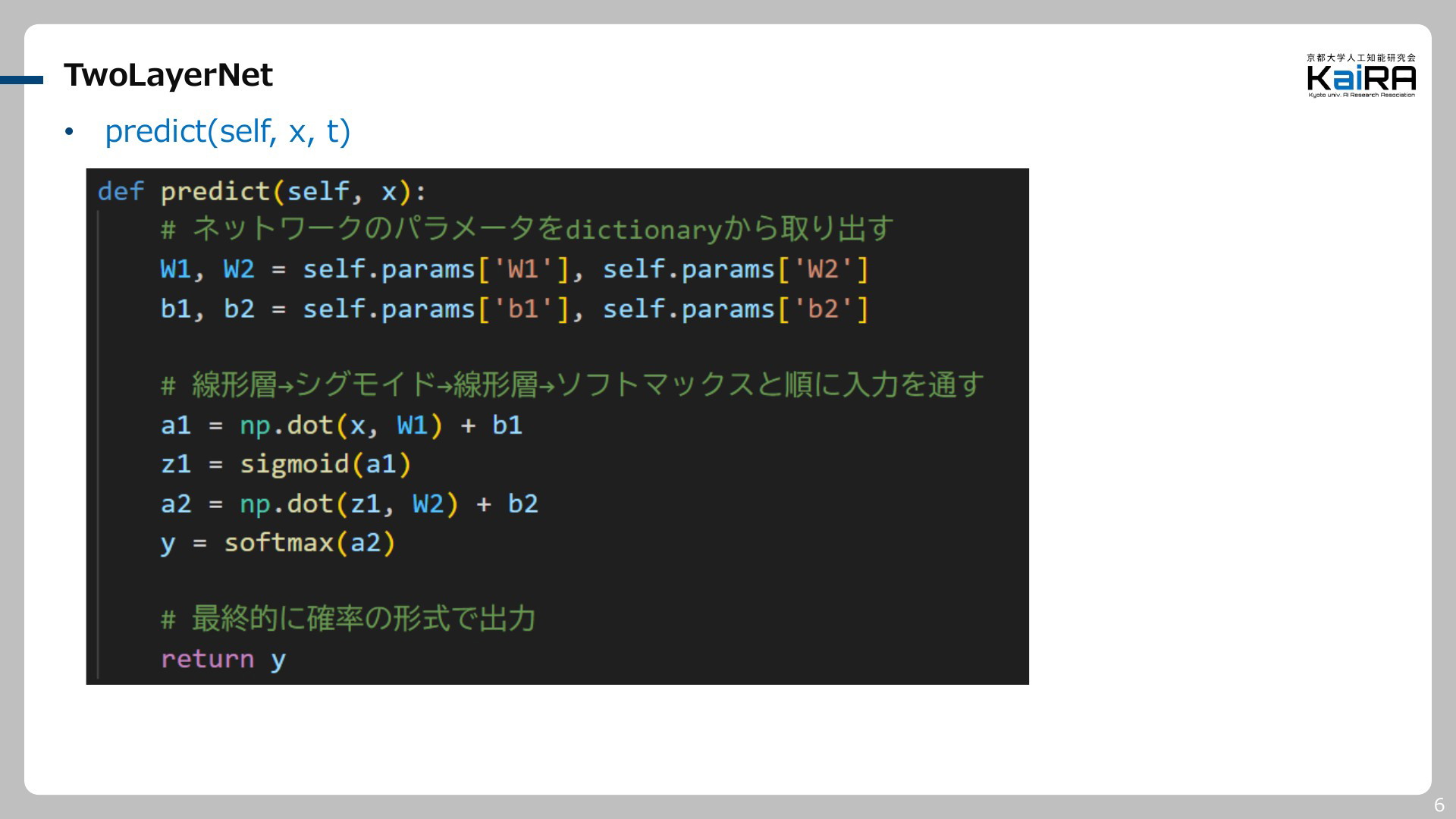Click the W1, W2 assignment line
Image resolution: width=1456 pixels, height=819 pixels.
click(513, 269)
